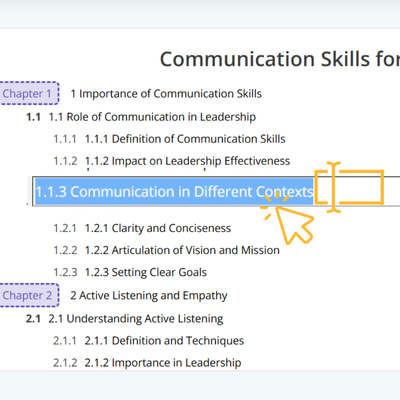Click the bold 1.1 section number
Screen dimensions: 400x400
pyautogui.click(x=33, y=117)
